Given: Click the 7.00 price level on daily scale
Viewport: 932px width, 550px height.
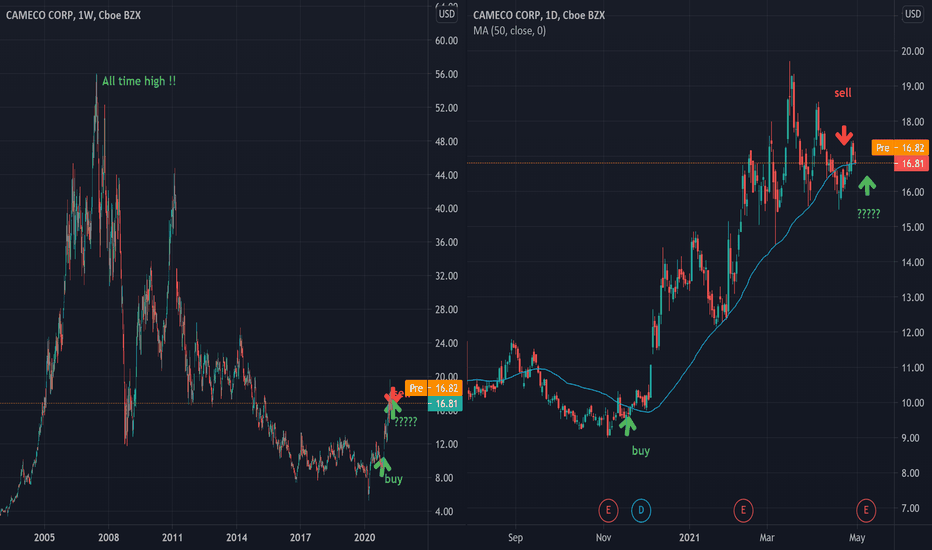Looking at the screenshot, I should click(911, 509).
